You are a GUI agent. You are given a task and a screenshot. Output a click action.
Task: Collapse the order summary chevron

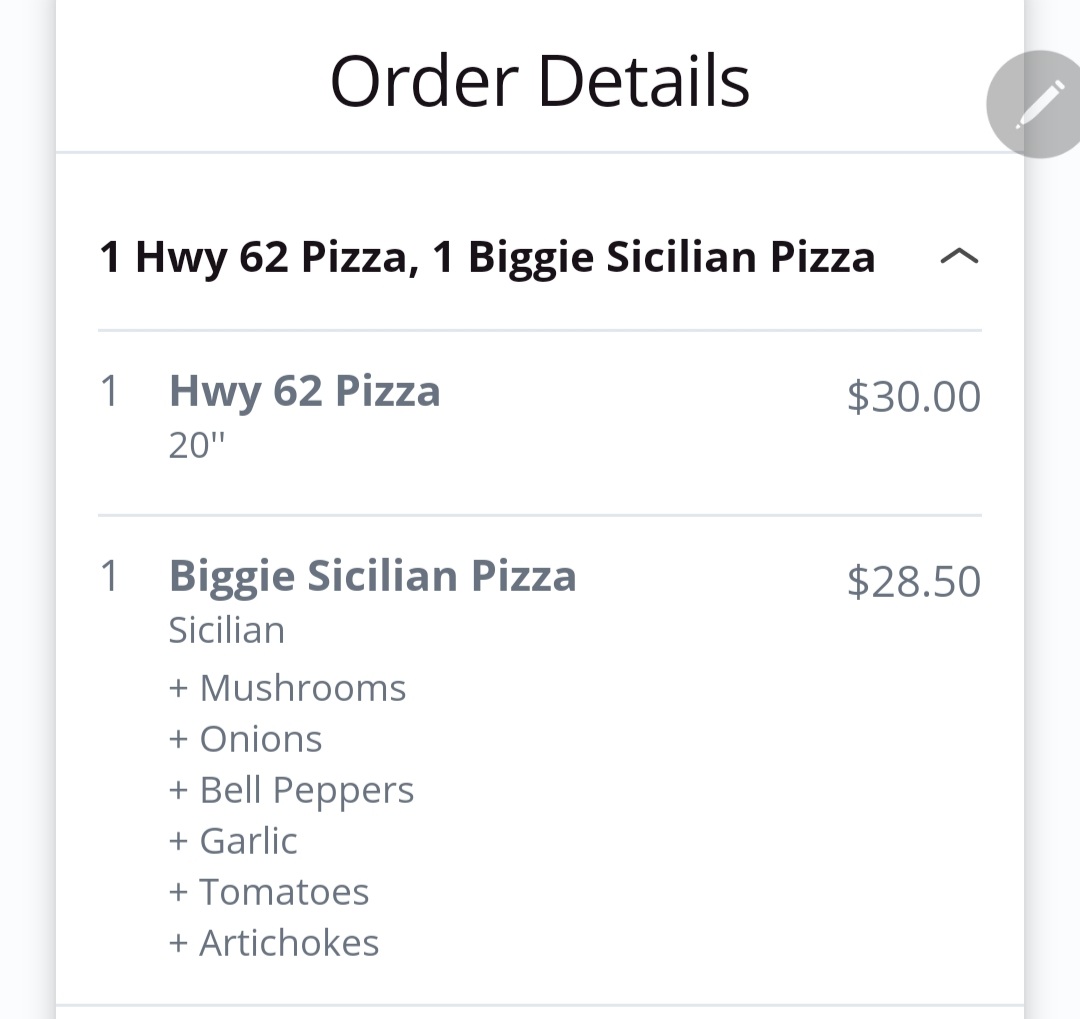959,257
